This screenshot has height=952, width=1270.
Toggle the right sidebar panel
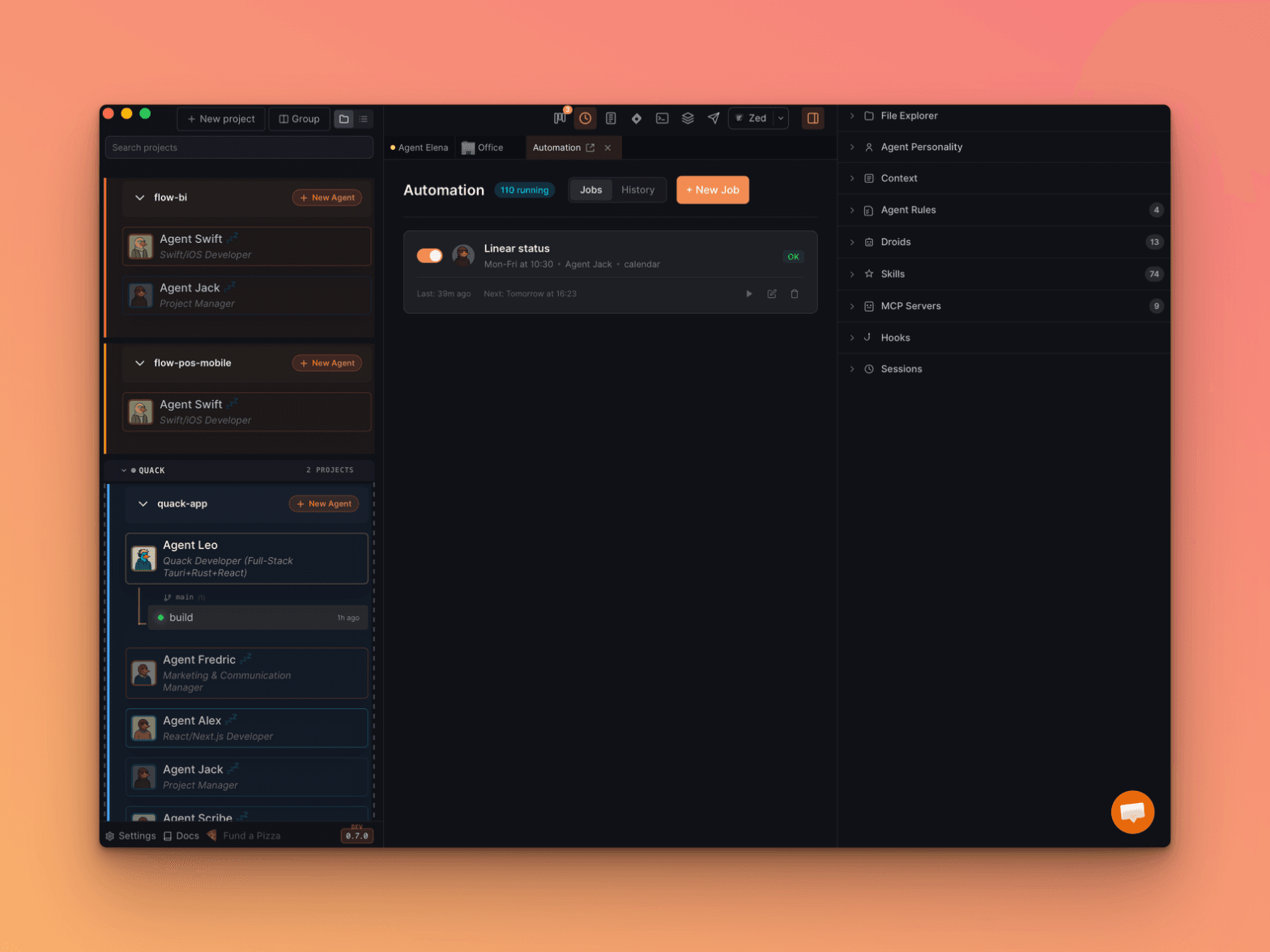(812, 118)
